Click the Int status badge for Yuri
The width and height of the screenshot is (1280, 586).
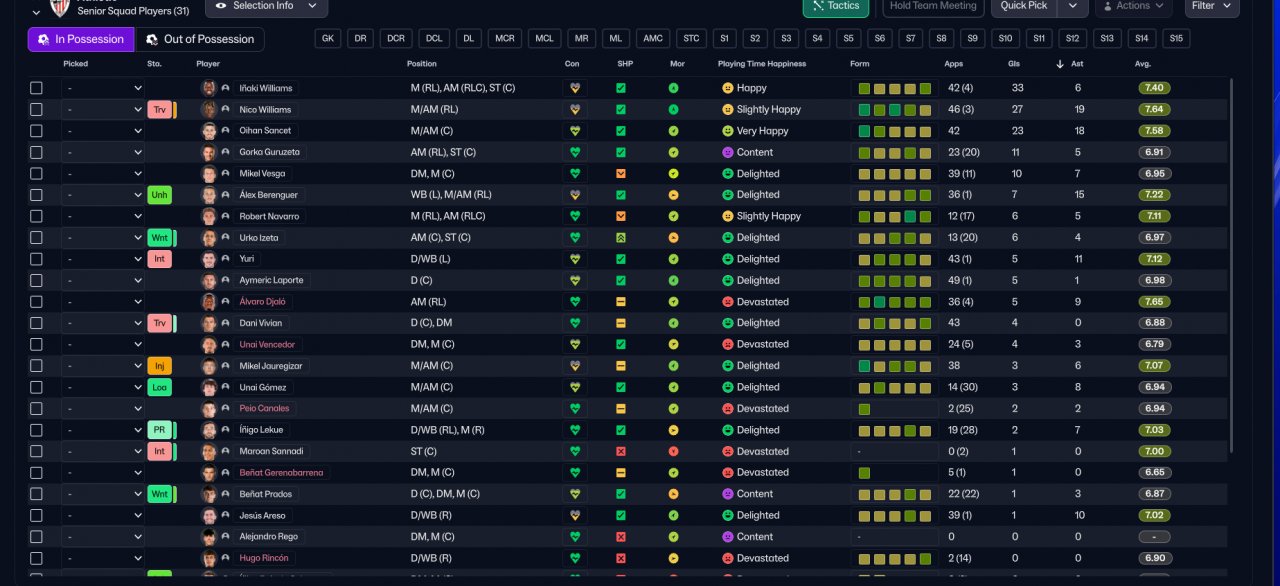coord(159,259)
